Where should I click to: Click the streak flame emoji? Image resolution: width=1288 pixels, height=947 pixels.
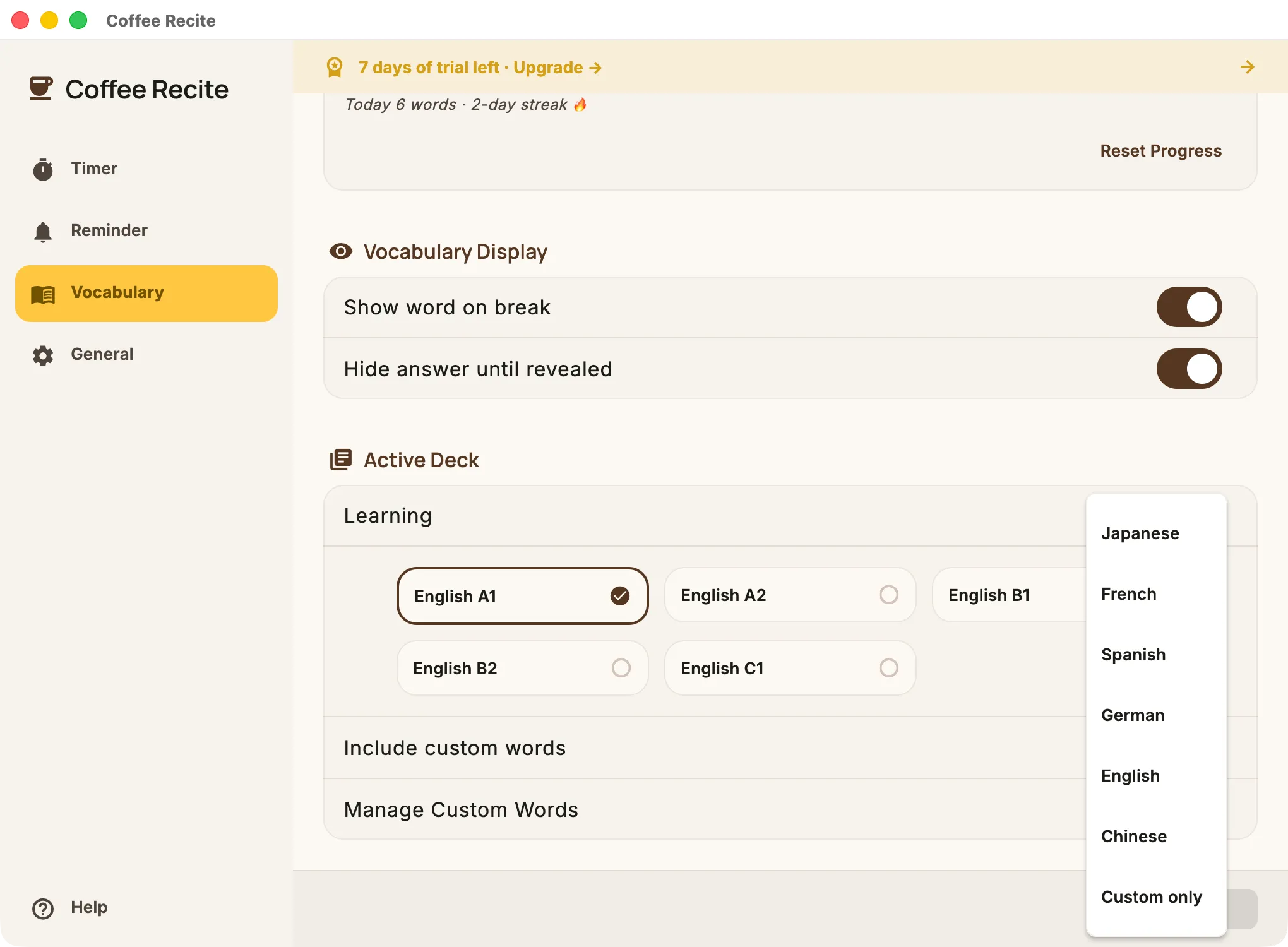[x=580, y=104]
